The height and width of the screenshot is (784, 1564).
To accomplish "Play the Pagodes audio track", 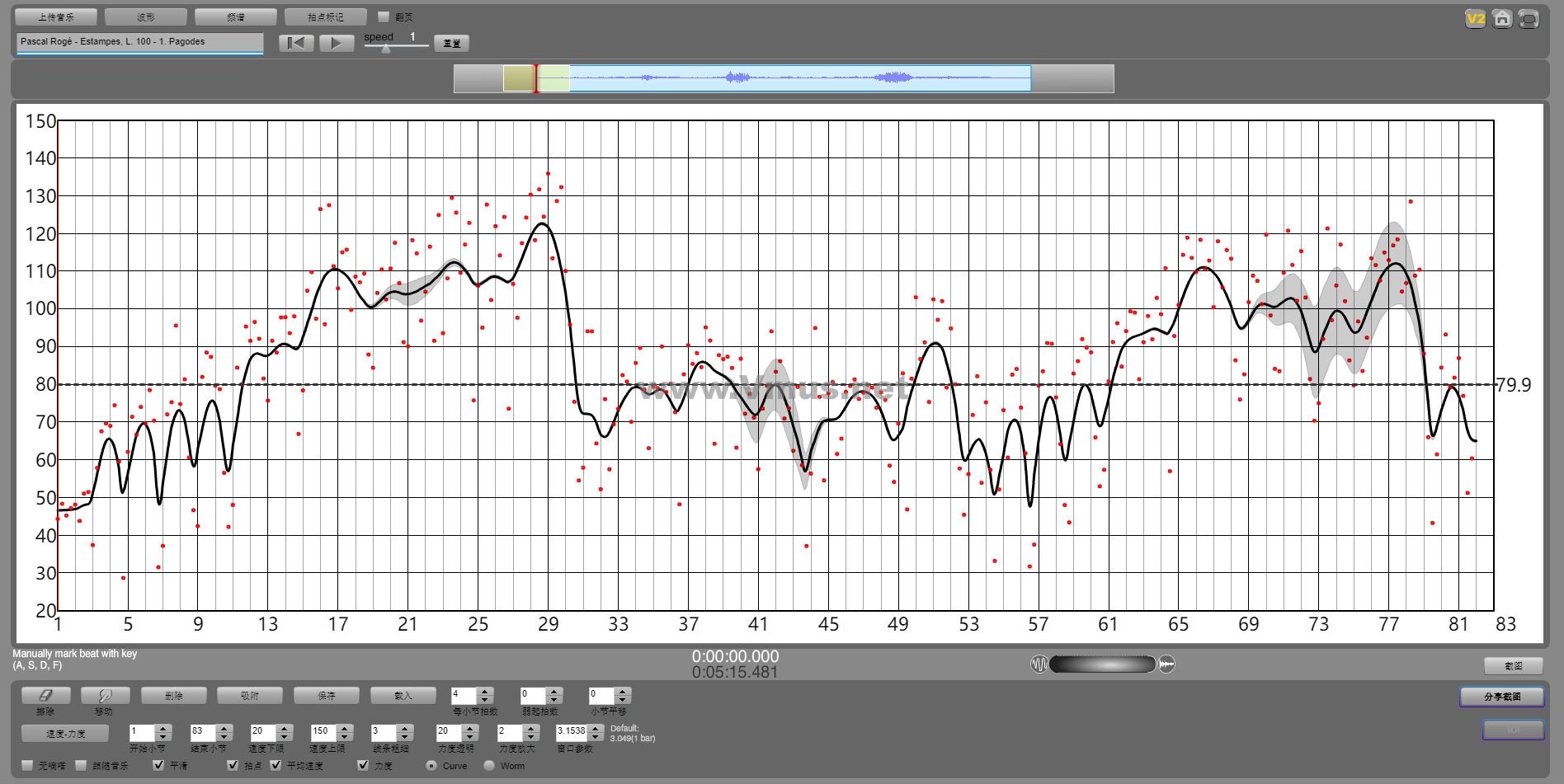I will point(337,43).
